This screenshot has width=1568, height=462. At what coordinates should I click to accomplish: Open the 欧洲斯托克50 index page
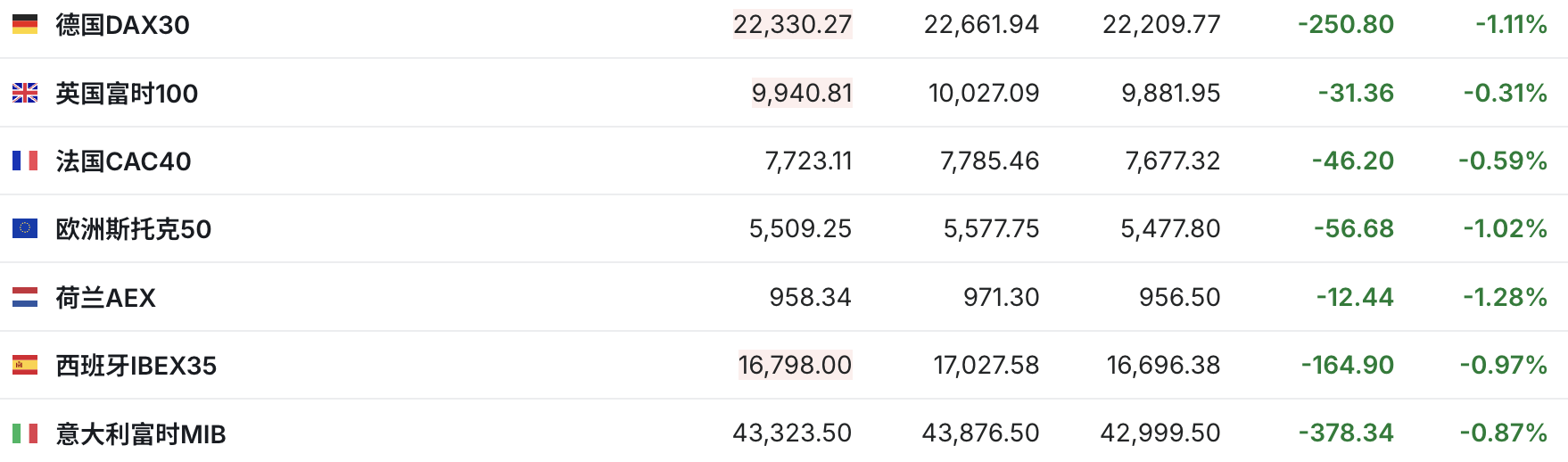tap(134, 229)
